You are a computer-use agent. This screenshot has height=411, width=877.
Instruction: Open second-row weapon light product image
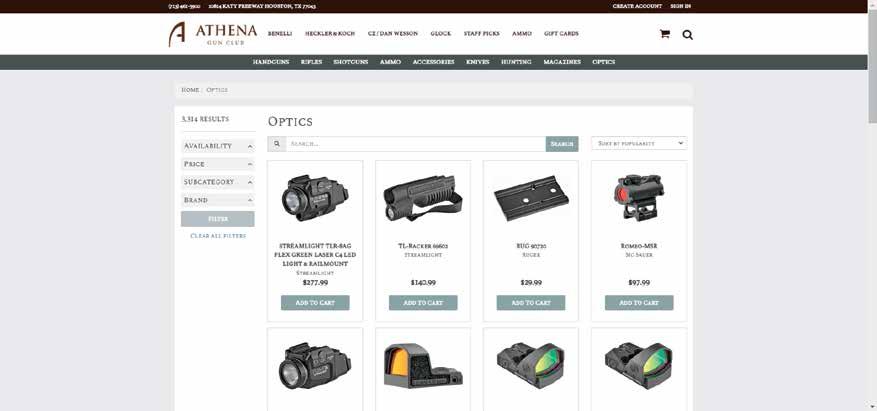click(x=315, y=366)
